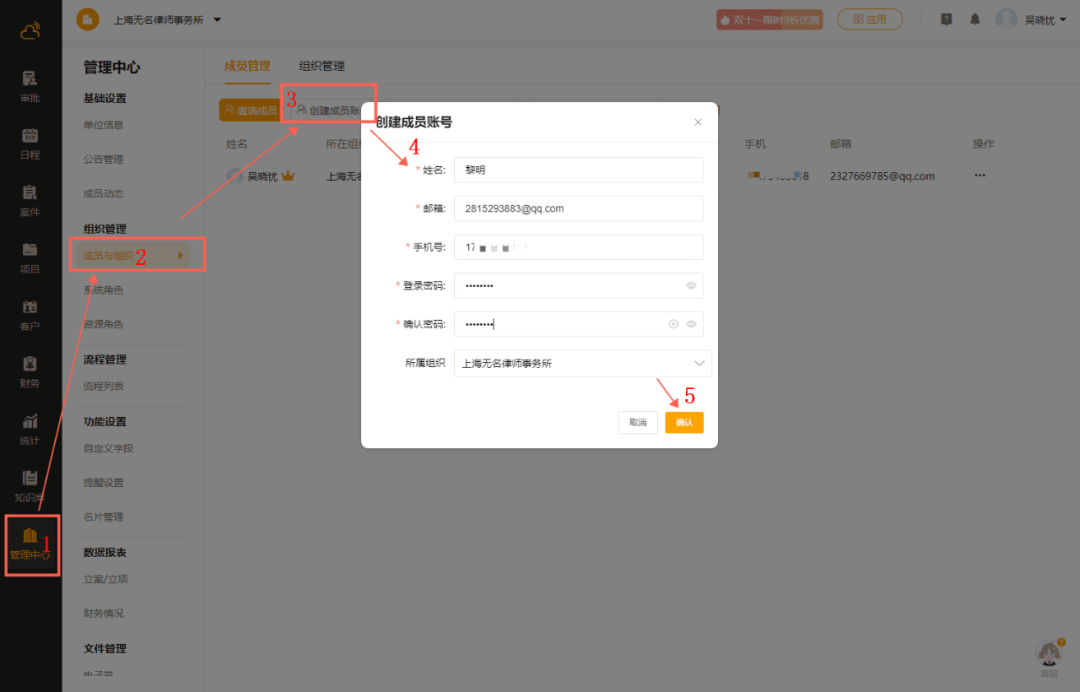1080x692 pixels.
Task: Open the 统计 chart icon
Action: pyautogui.click(x=30, y=427)
